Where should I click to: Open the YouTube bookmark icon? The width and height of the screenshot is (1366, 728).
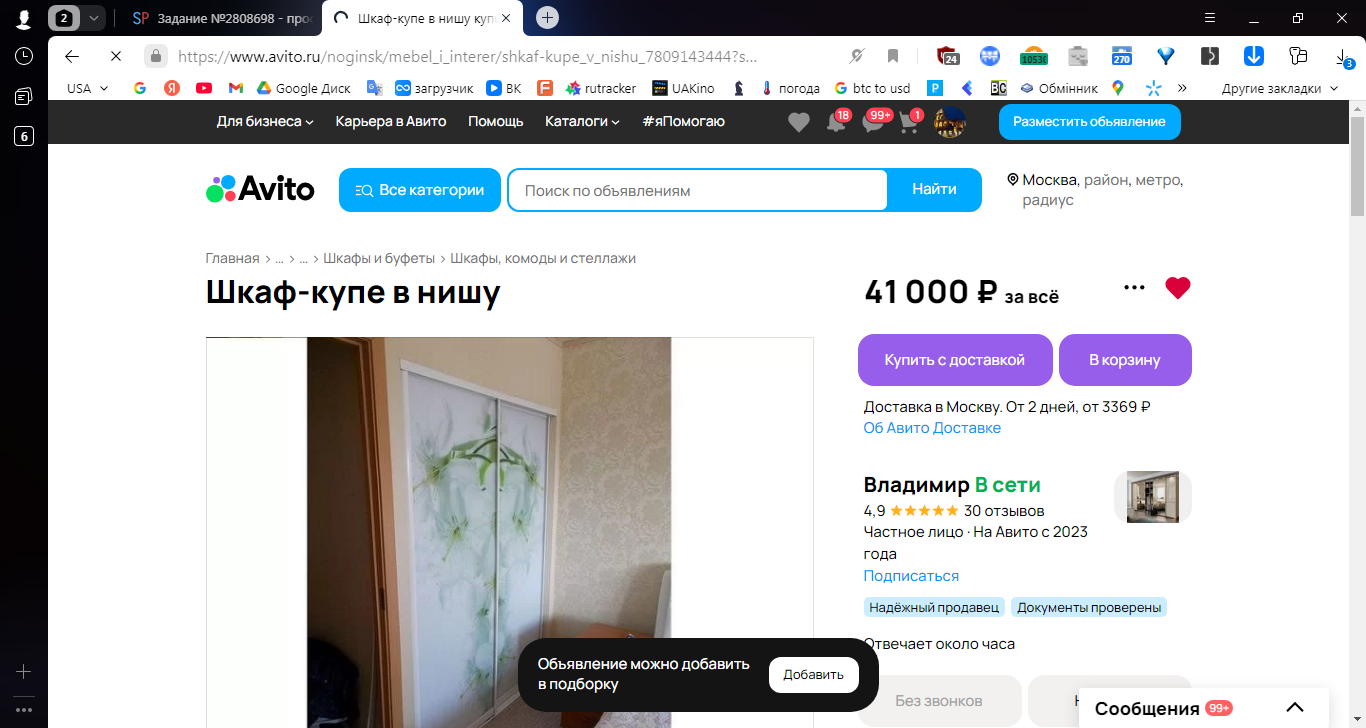tap(204, 88)
